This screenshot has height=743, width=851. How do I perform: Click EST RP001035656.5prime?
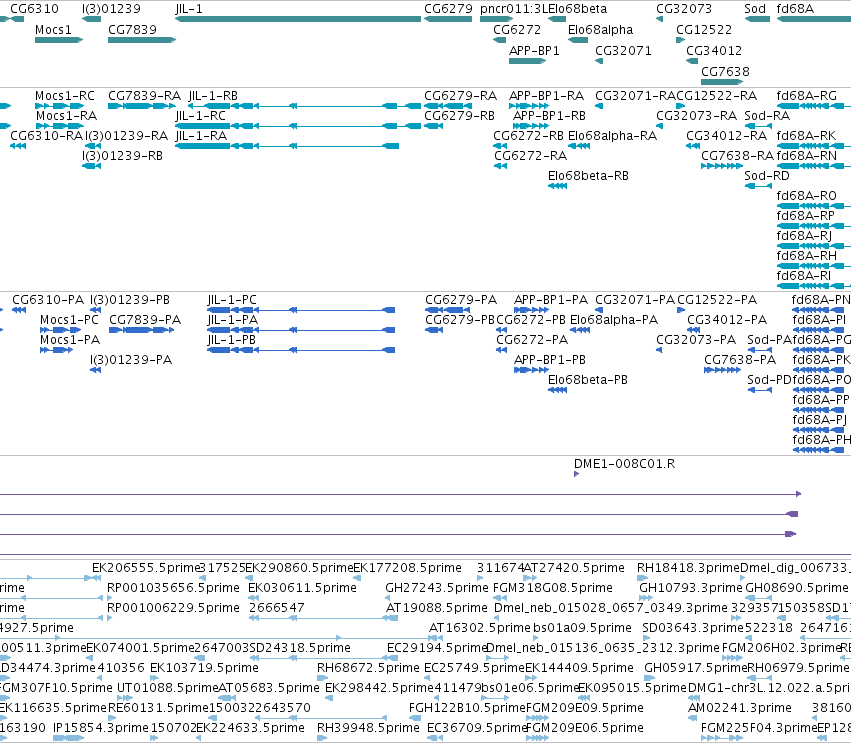[x=173, y=588]
